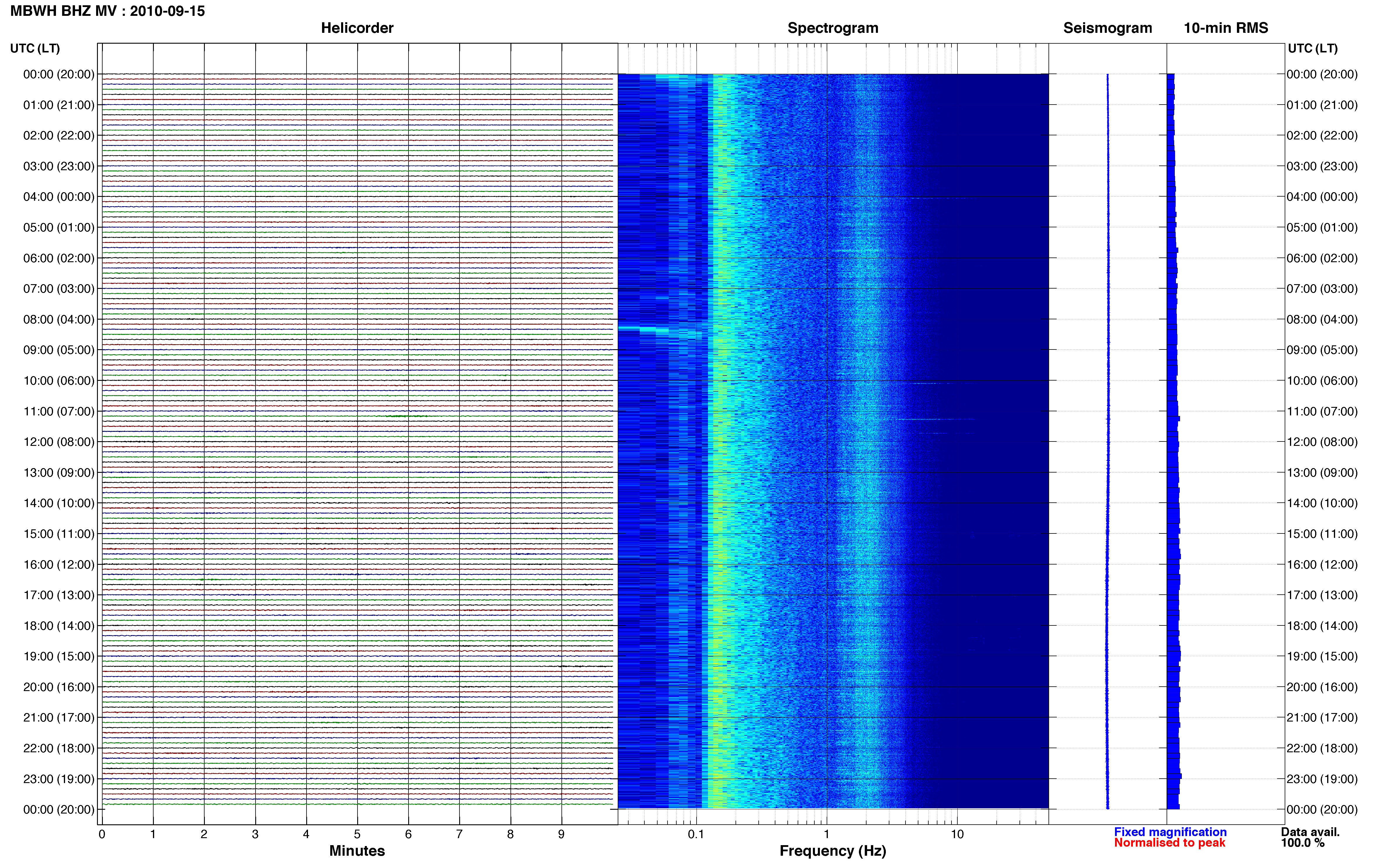1389x868 pixels.
Task: Click "16:00 (12:00)" on the RMS-side time axis
Action: pyautogui.click(x=1322, y=565)
